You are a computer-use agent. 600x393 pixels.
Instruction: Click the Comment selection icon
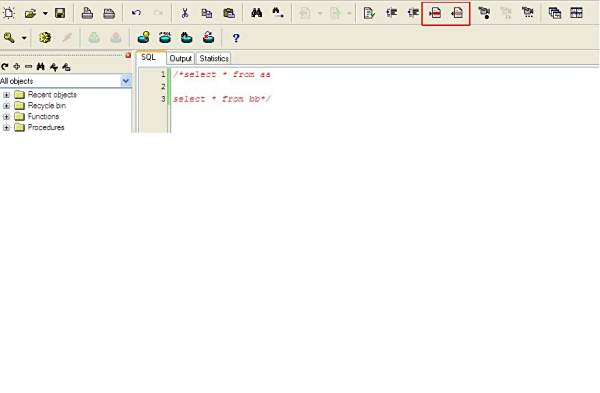pos(435,13)
